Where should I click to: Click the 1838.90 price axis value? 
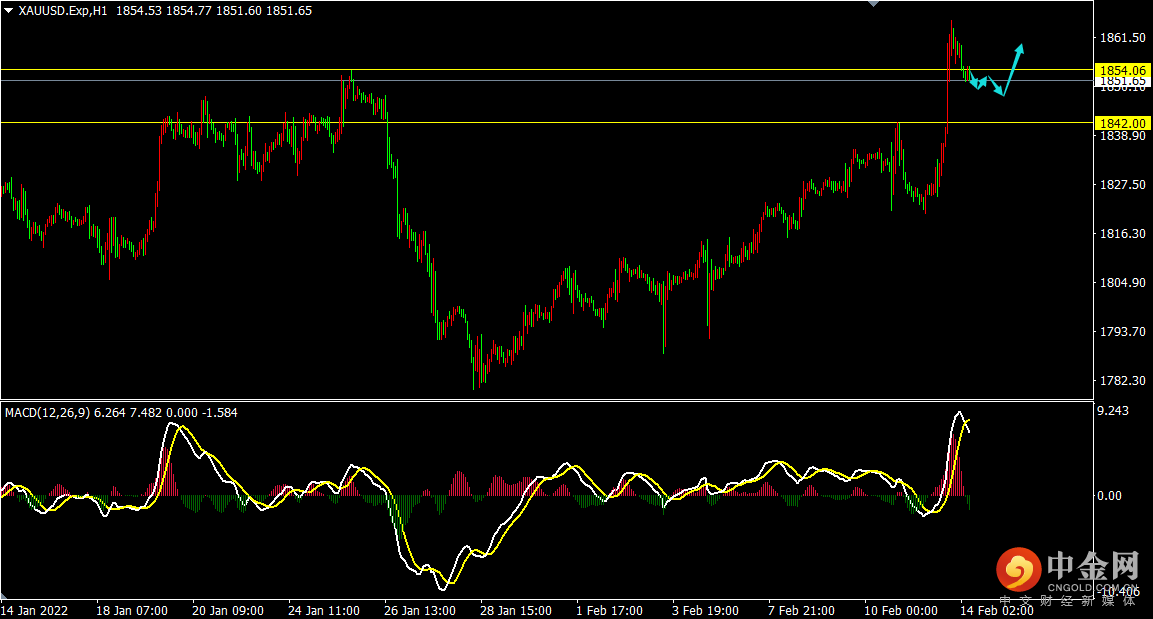click(1122, 136)
